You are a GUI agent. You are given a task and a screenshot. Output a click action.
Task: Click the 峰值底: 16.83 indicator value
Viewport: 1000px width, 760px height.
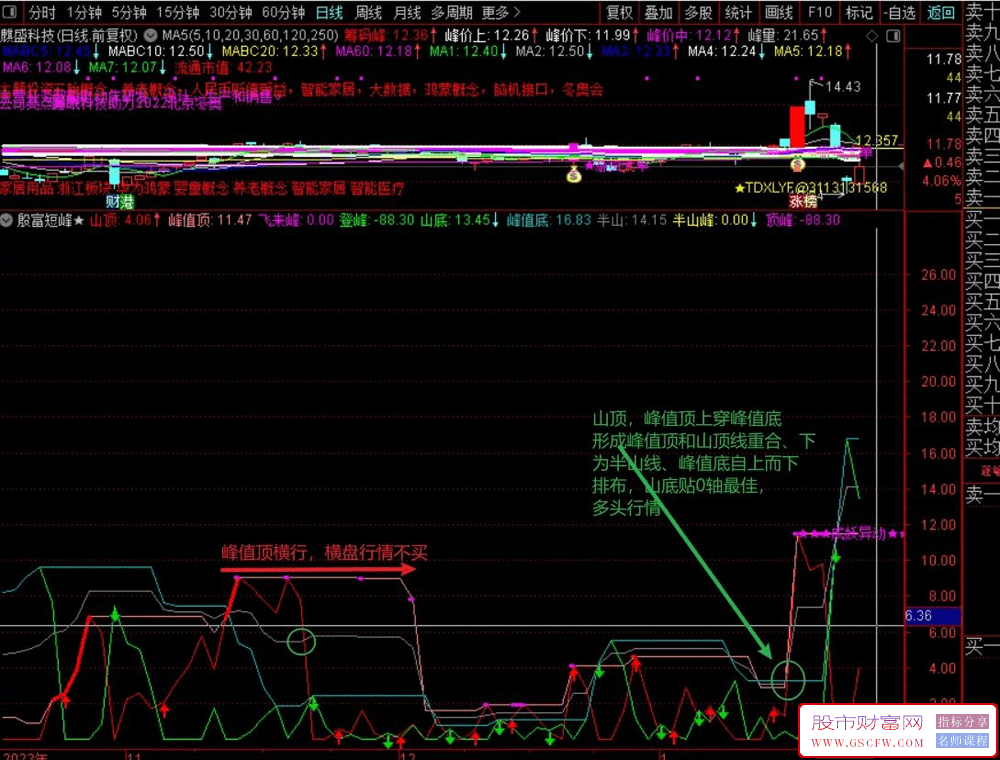[549, 221]
